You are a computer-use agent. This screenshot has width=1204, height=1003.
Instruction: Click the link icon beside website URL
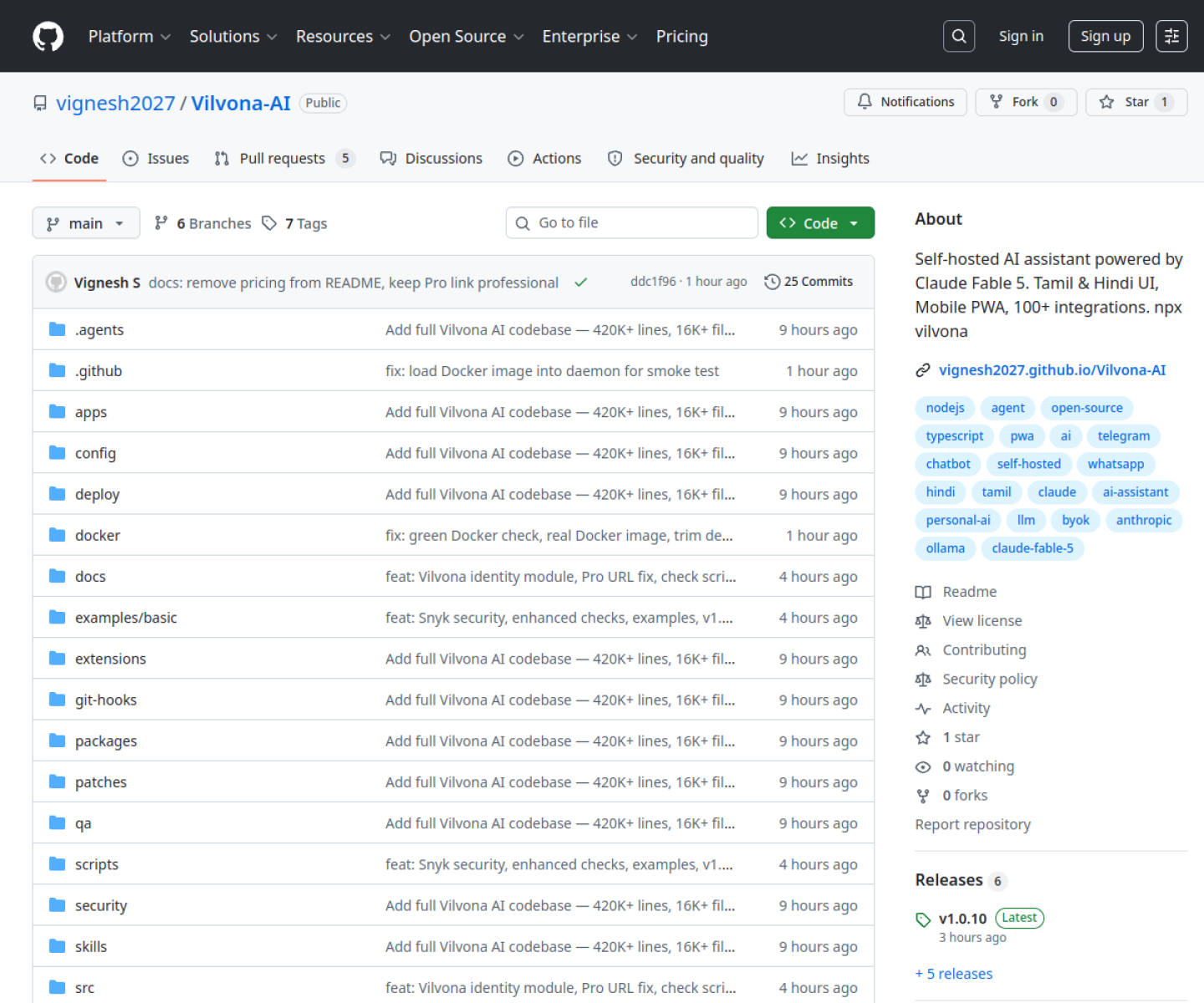click(x=923, y=370)
